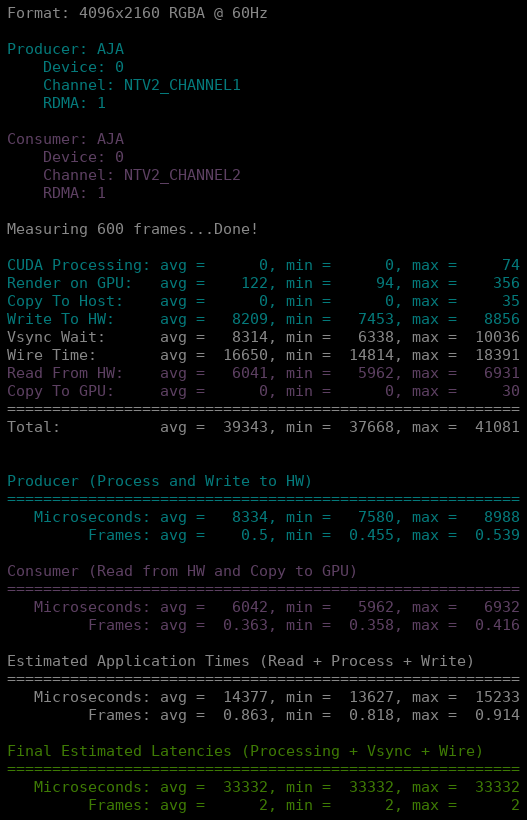Select the 'Producer: AJA' heading
The width and height of the screenshot is (527, 820).
pyautogui.click(x=65, y=49)
